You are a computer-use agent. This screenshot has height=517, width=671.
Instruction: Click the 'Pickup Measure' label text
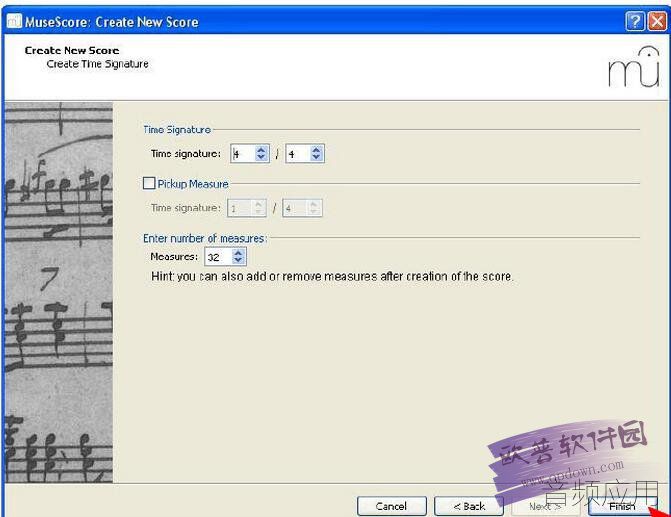pos(193,184)
